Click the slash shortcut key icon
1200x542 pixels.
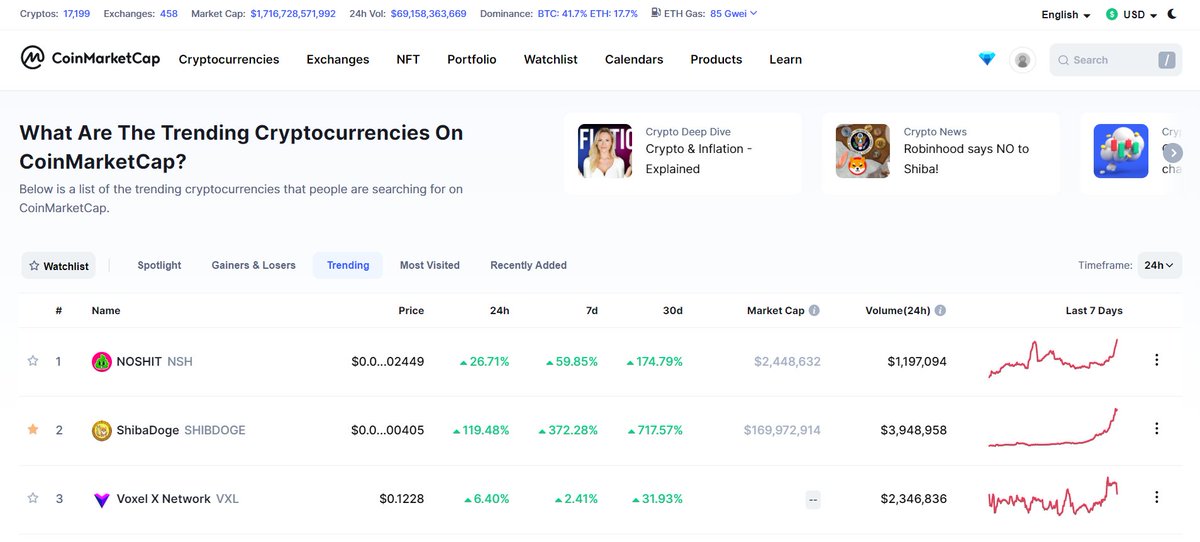pyautogui.click(x=1167, y=60)
